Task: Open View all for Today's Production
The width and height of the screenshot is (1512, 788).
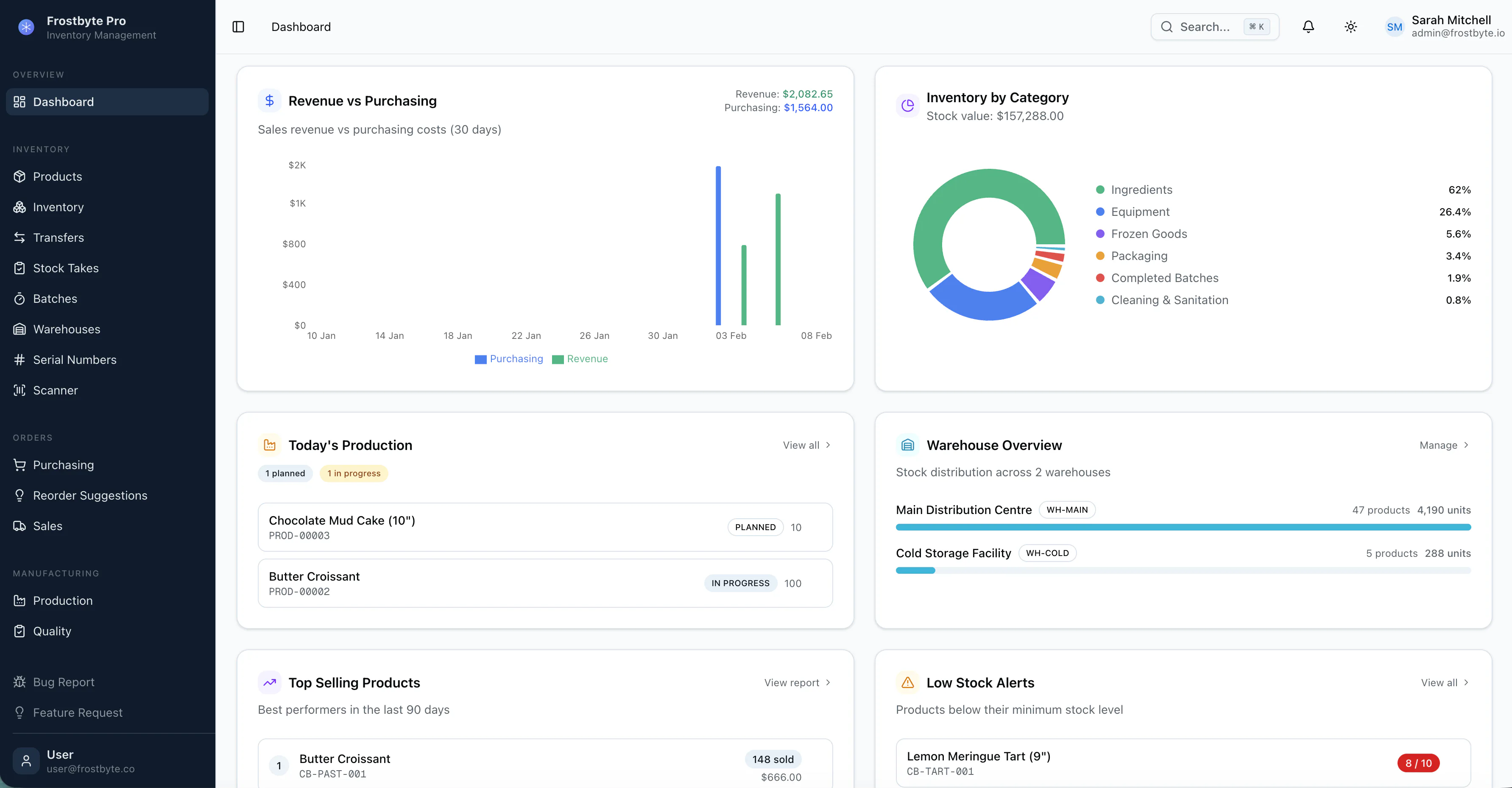Action: pos(807,445)
